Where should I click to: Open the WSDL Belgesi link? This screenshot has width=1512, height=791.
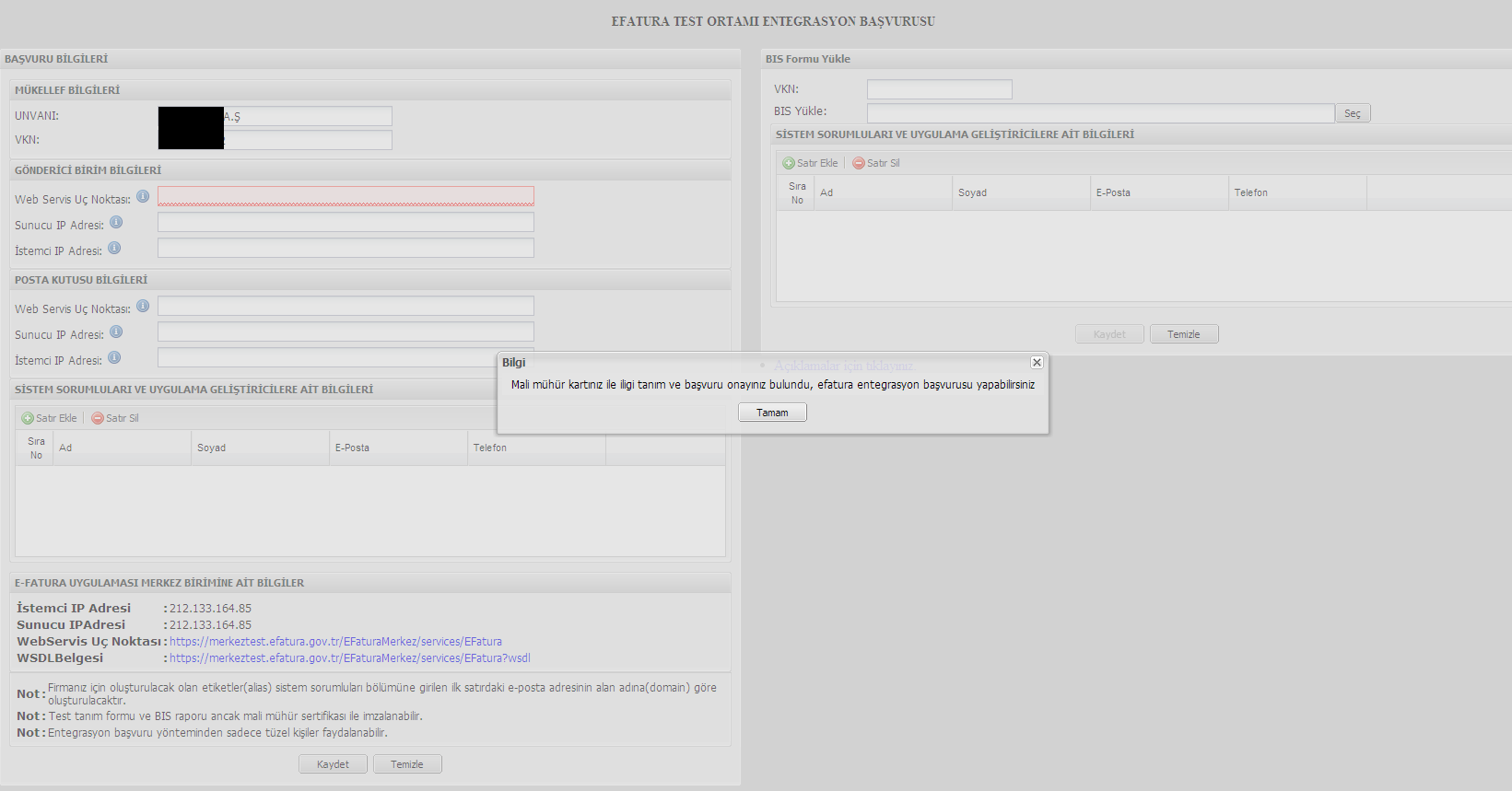coord(350,658)
